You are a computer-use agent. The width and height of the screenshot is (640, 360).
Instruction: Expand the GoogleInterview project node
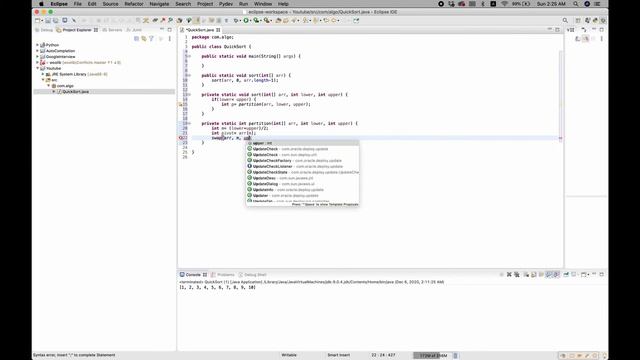pyautogui.click(x=38, y=57)
